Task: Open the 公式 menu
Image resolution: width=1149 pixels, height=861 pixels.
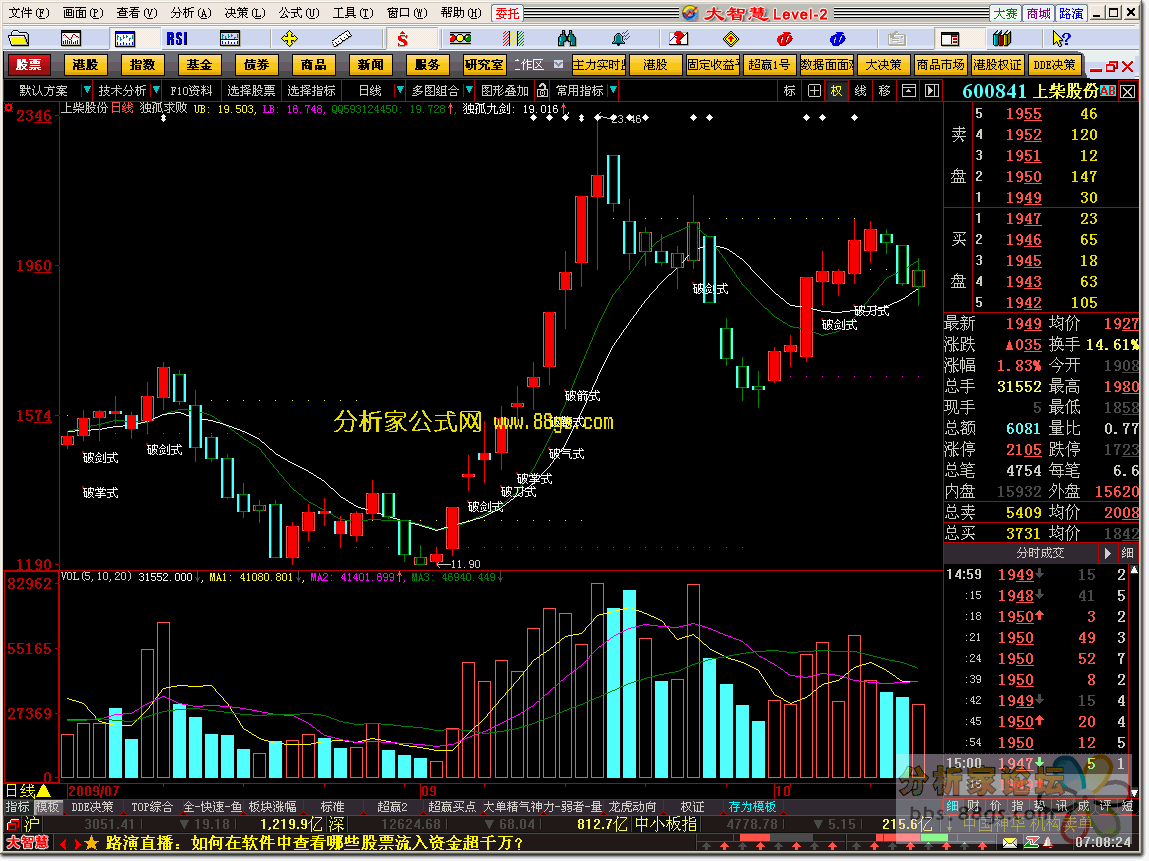Action: point(298,12)
